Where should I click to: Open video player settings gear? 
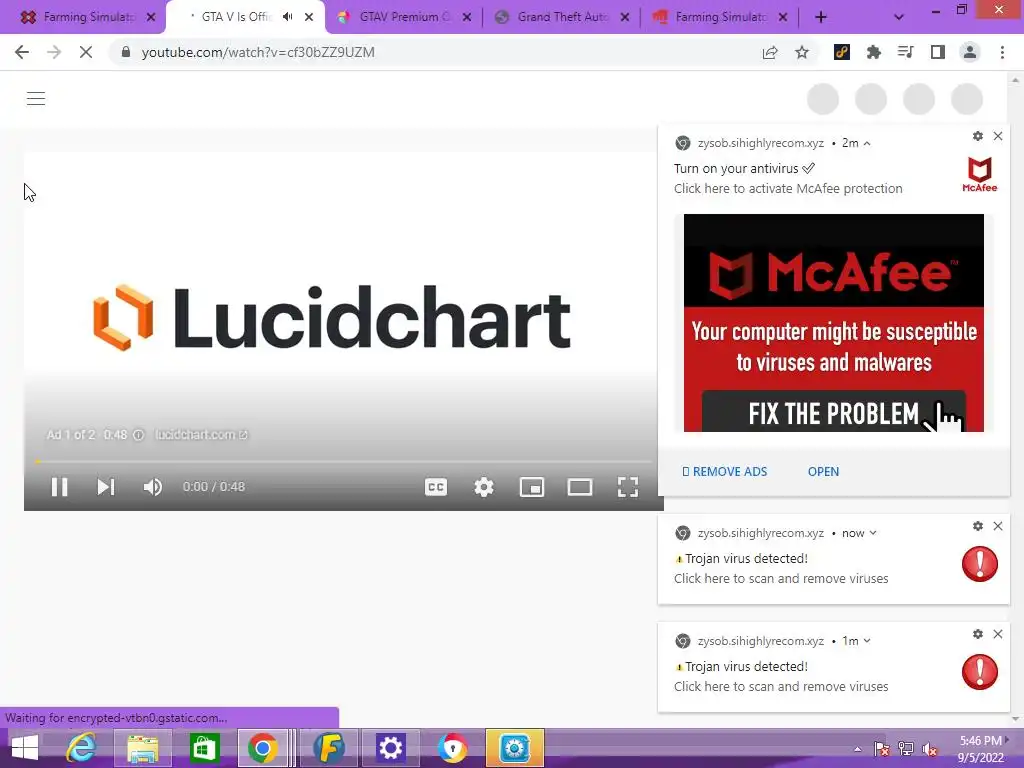pos(484,487)
